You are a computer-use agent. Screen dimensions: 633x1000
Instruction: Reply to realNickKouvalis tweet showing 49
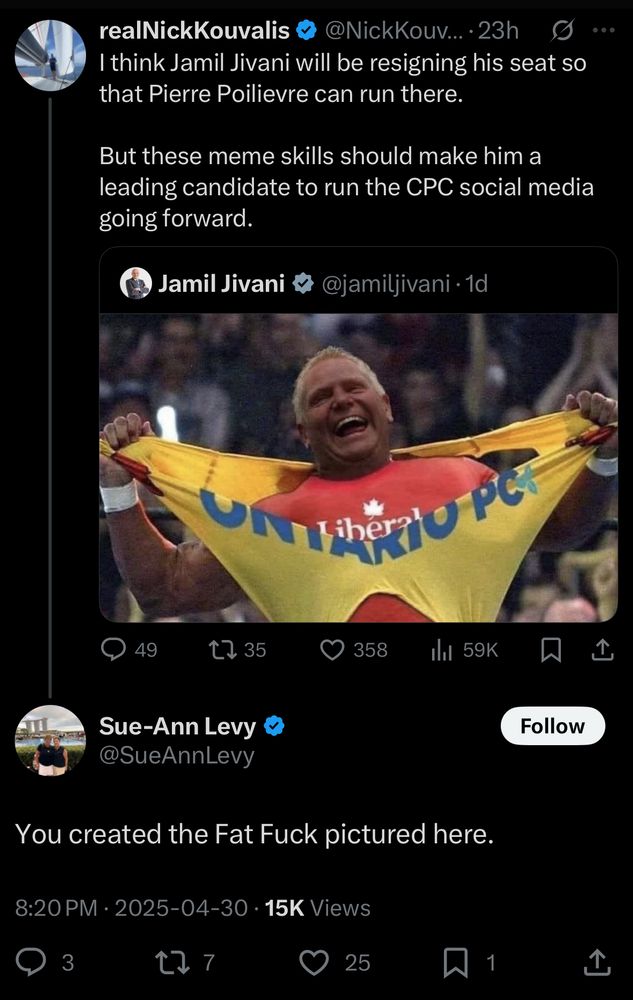[x=129, y=649]
